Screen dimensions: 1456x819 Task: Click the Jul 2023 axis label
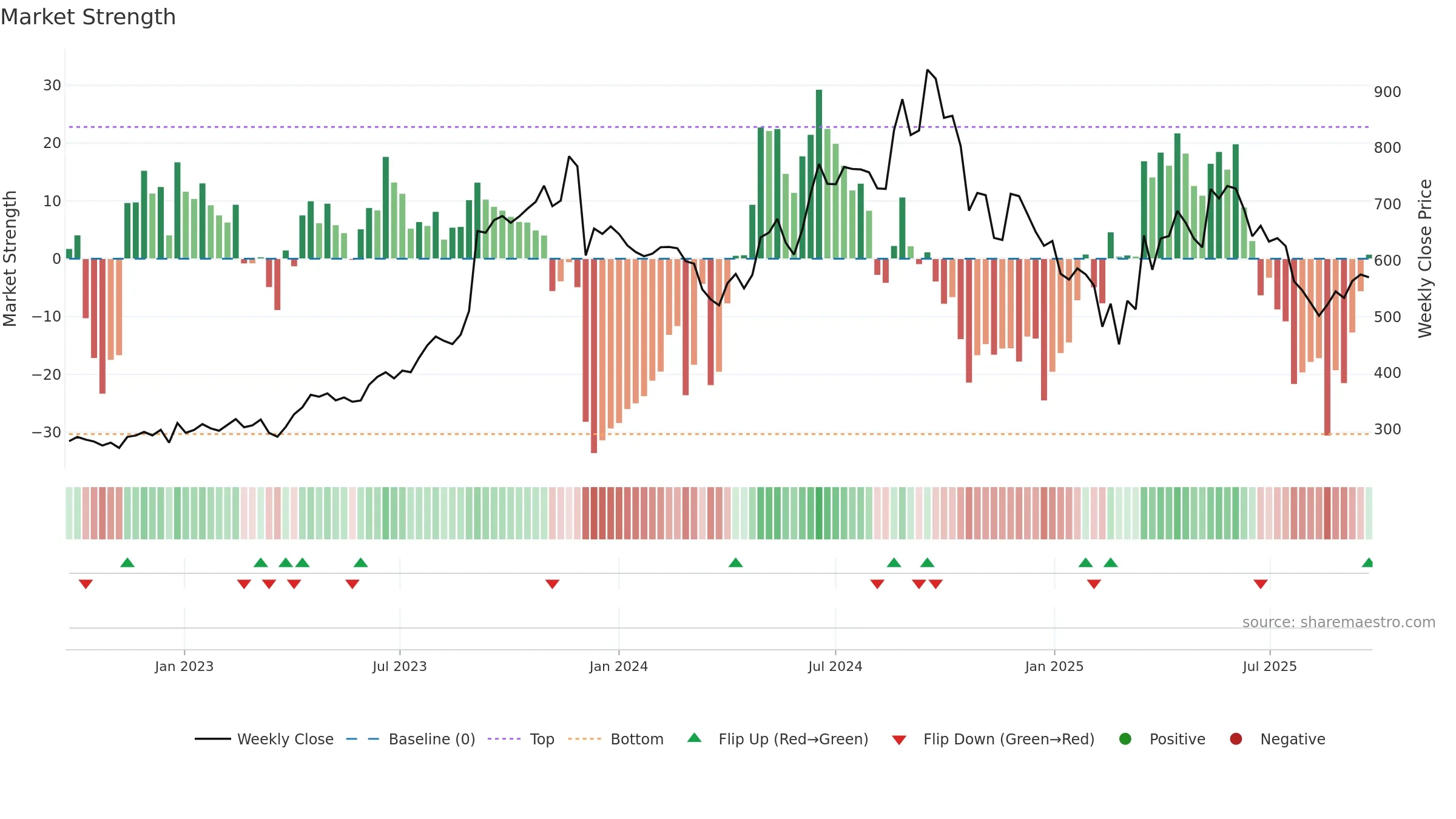(399, 666)
